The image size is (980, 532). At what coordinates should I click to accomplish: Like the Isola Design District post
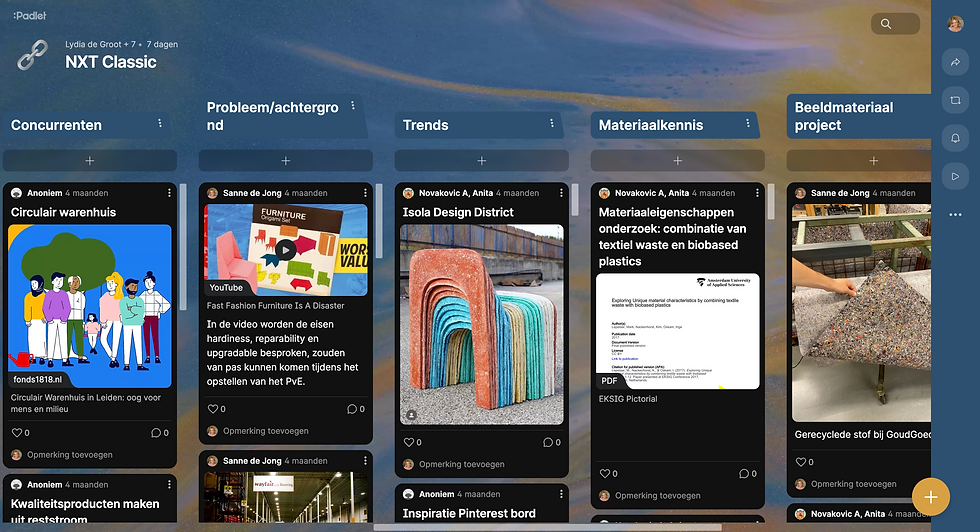pos(409,442)
